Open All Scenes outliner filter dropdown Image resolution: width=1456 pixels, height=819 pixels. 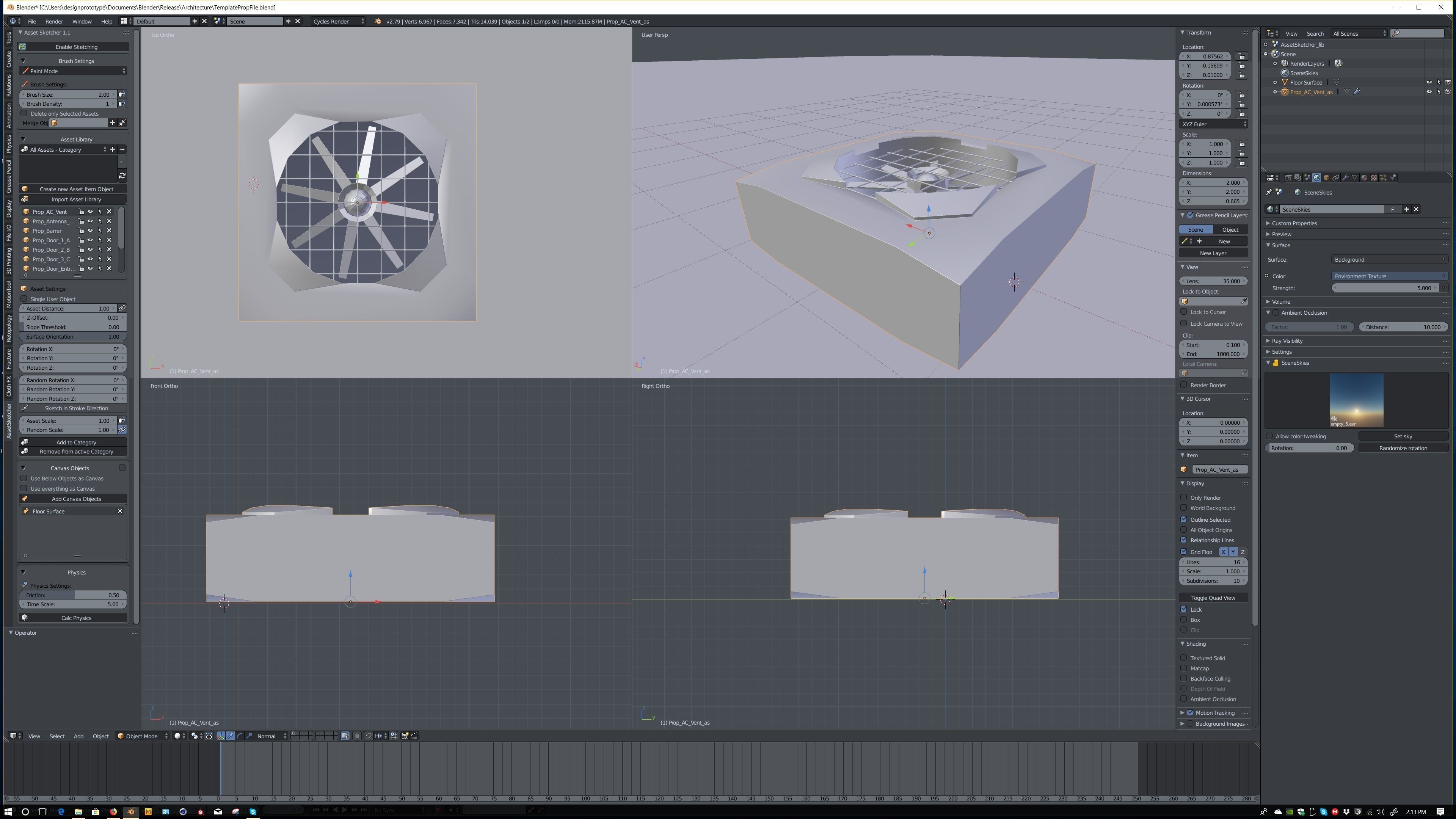click(1359, 33)
